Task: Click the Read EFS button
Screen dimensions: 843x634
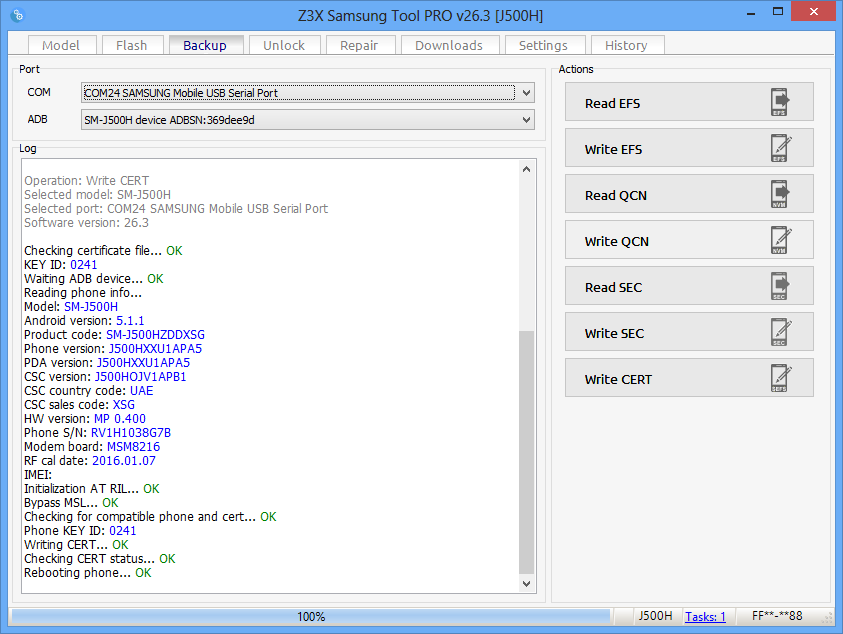Action: (689, 102)
